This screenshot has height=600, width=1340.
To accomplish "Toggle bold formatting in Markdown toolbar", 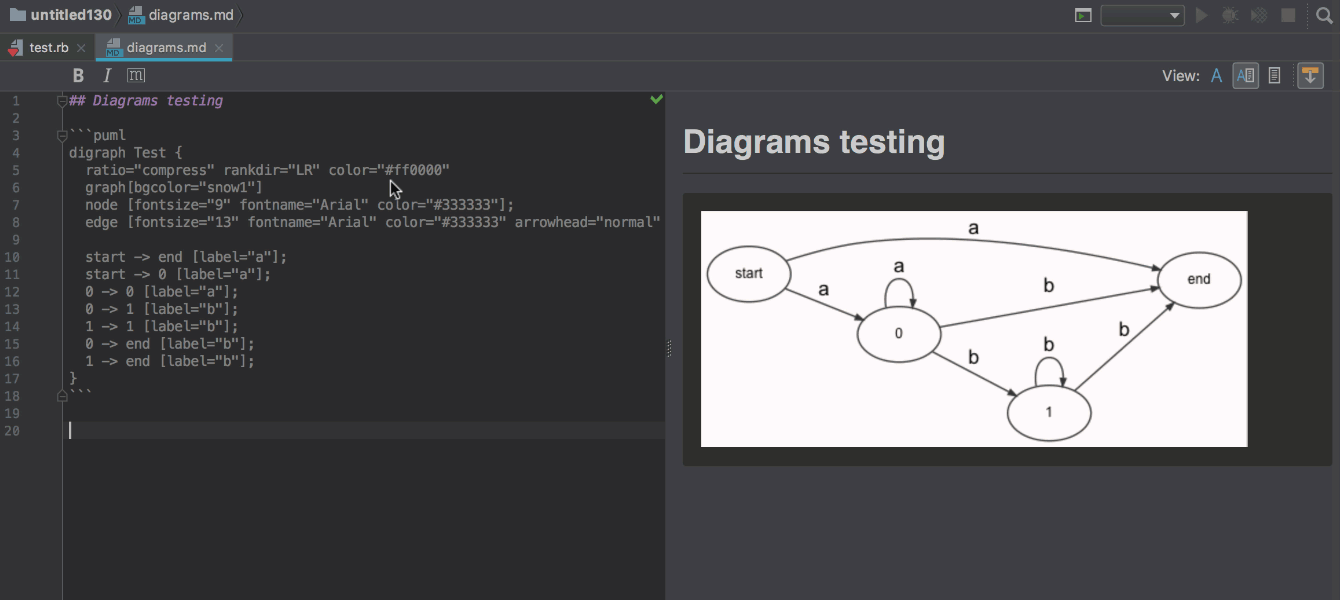I will pyautogui.click(x=78, y=76).
